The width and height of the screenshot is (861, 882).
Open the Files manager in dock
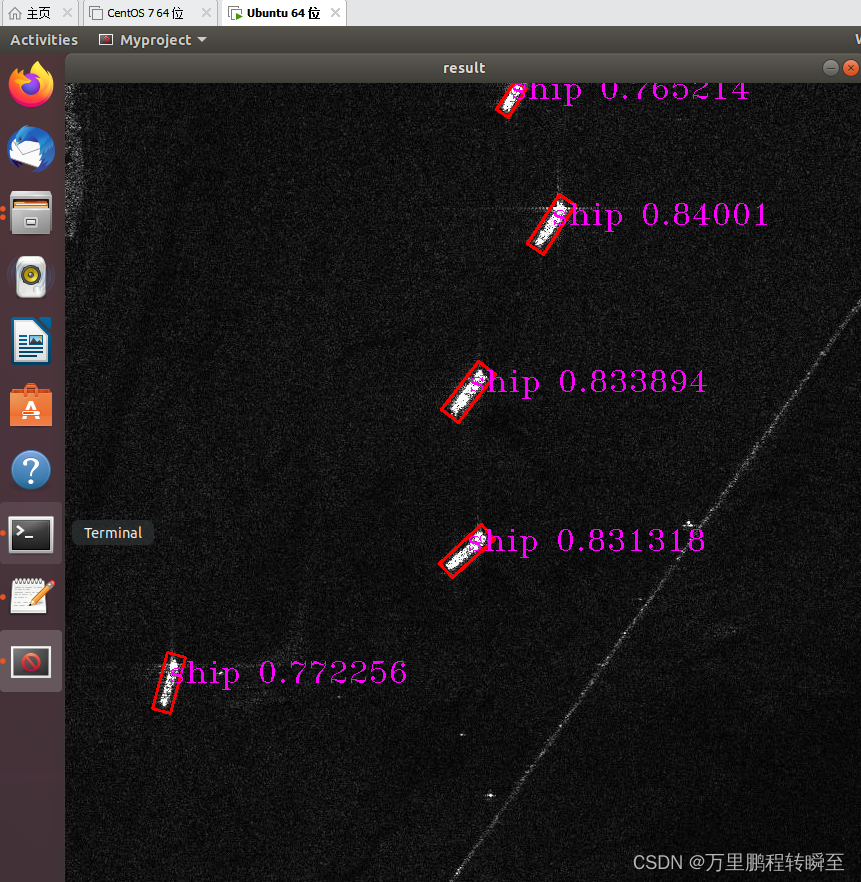pos(31,213)
